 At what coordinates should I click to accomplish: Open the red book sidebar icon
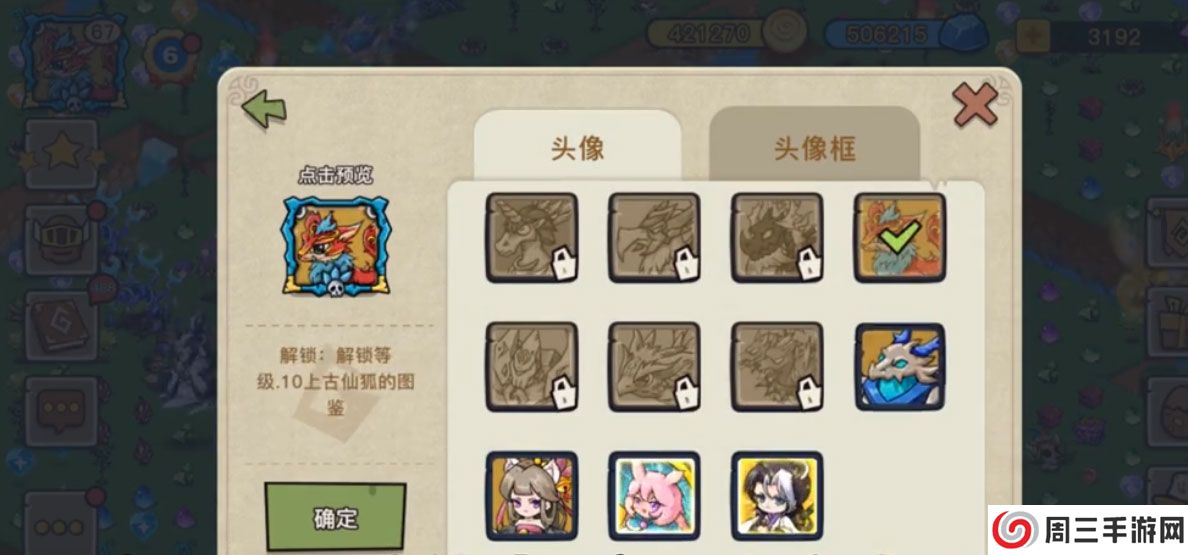coord(61,326)
